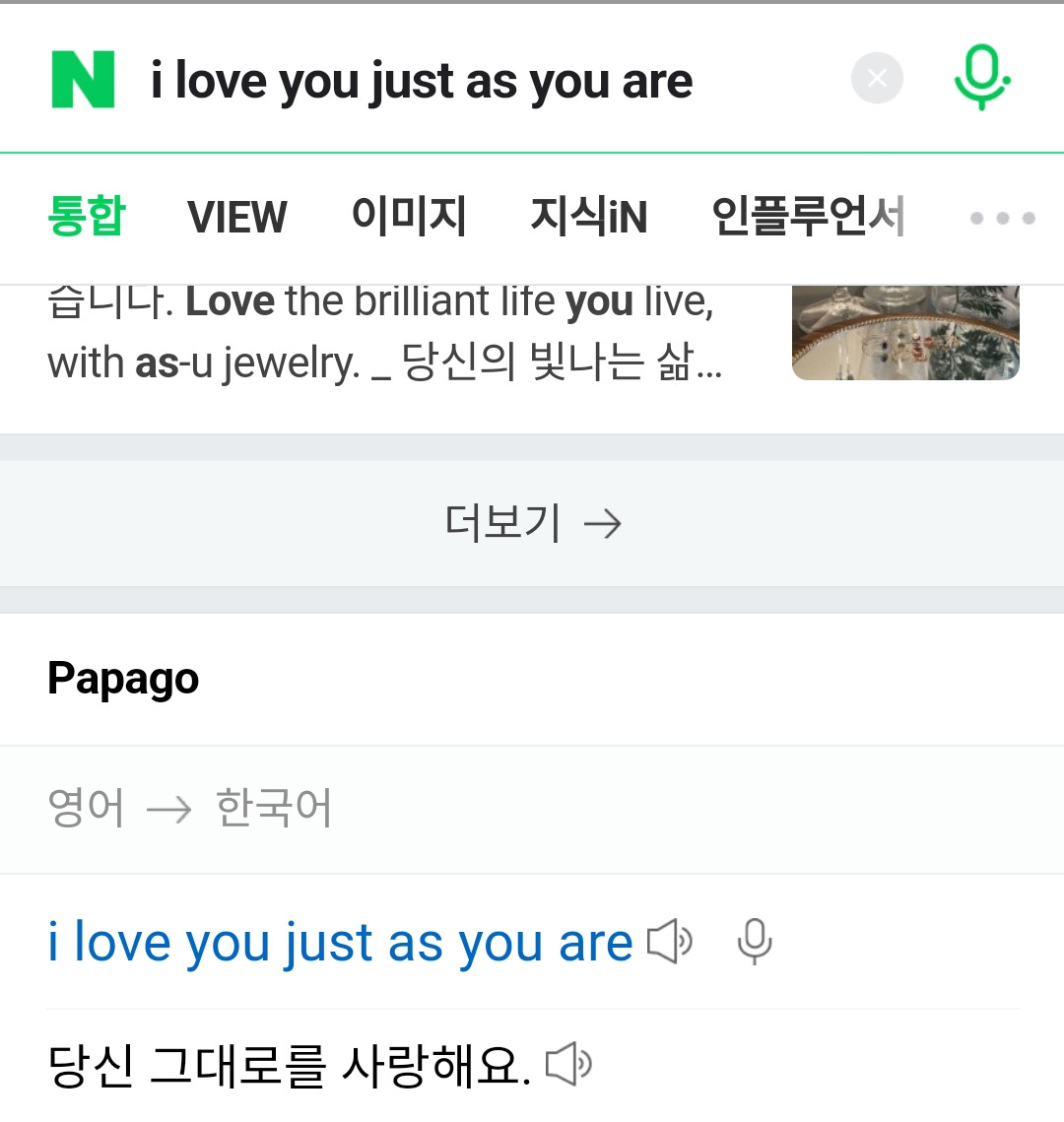This screenshot has height=1122, width=1064.
Task: Open the jewelry result thumbnail image
Action: click(x=905, y=332)
